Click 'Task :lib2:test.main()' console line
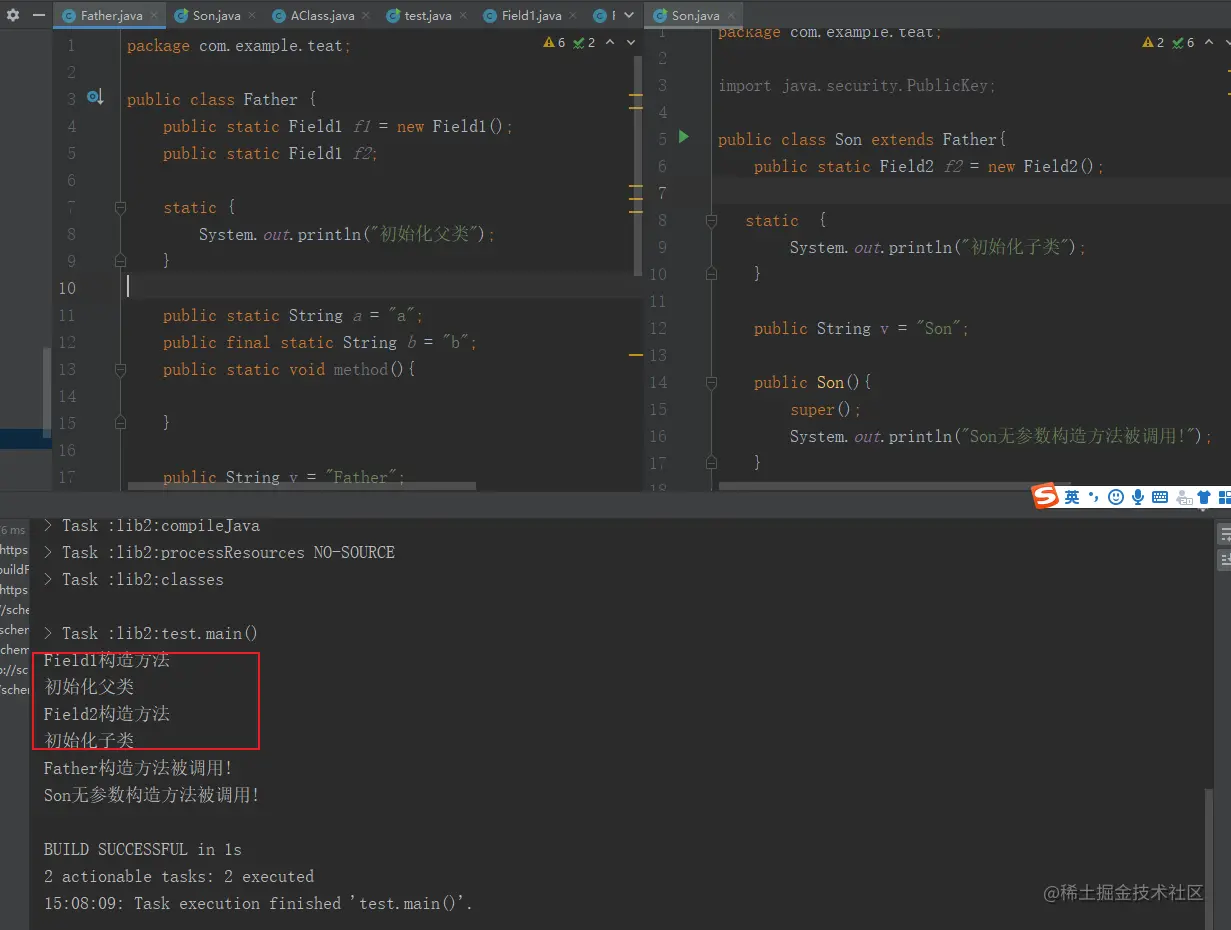 coord(150,633)
